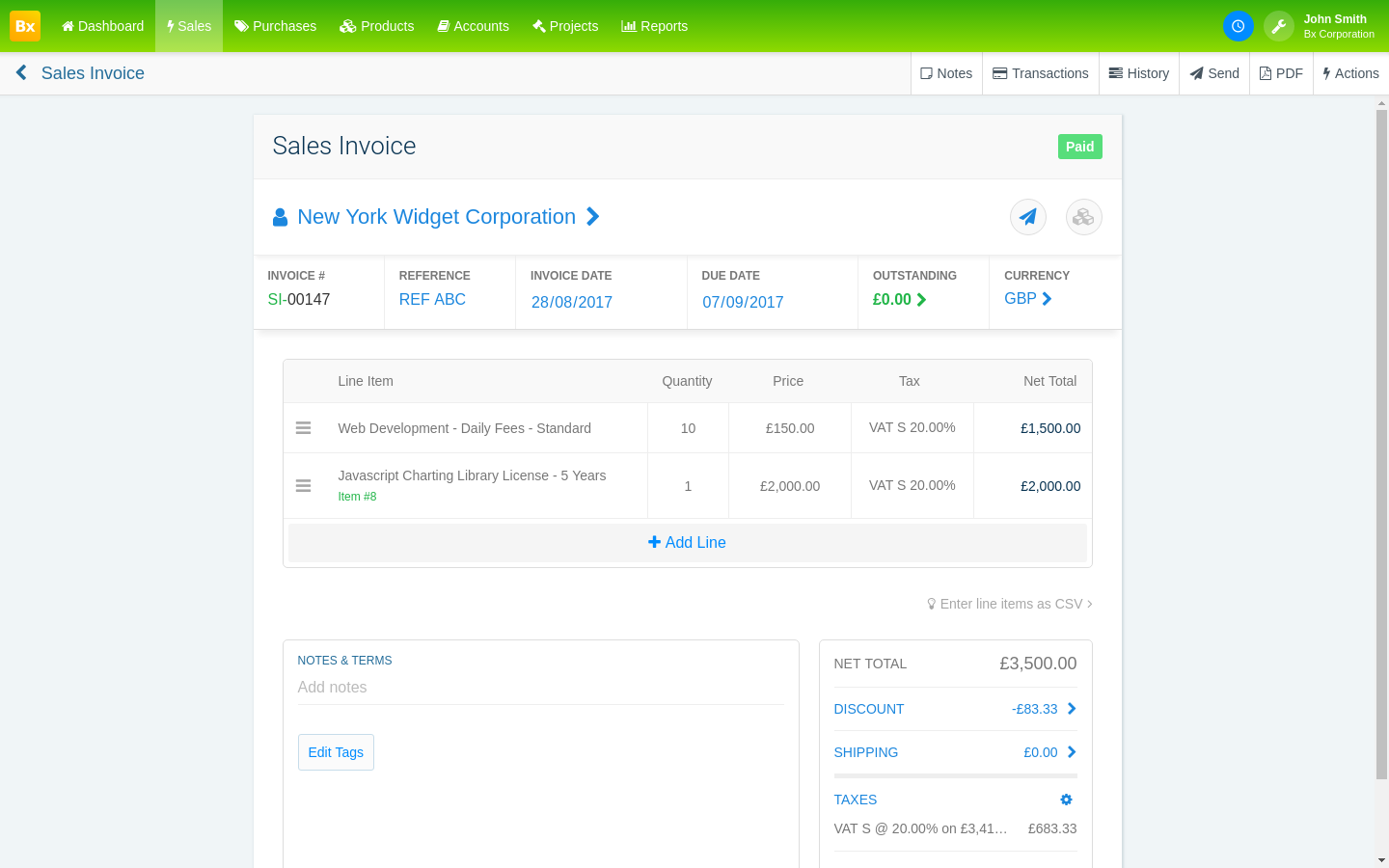Expand the outstanding £0.00 amount
This screenshot has height=868, width=1389.
899,300
